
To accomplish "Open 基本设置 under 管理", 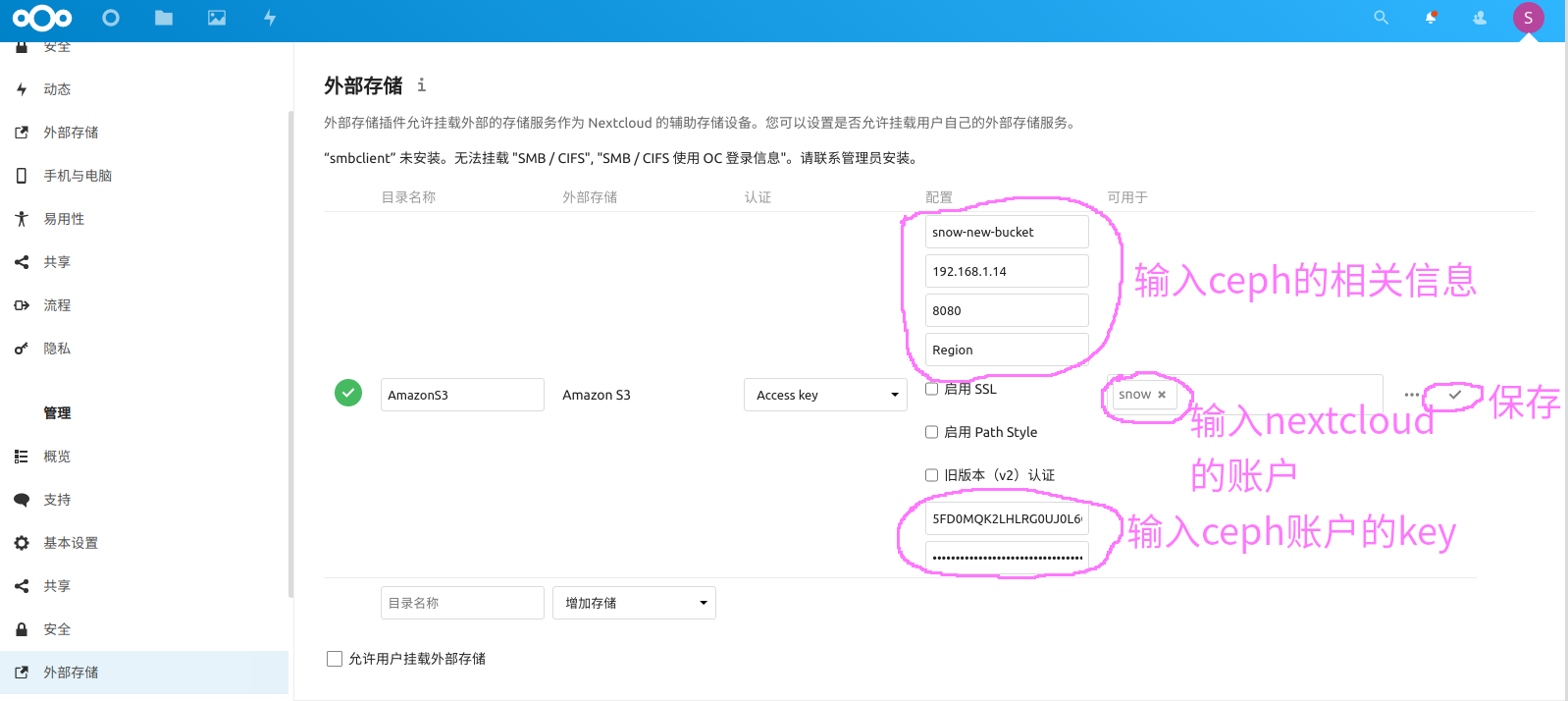I will click(x=71, y=543).
